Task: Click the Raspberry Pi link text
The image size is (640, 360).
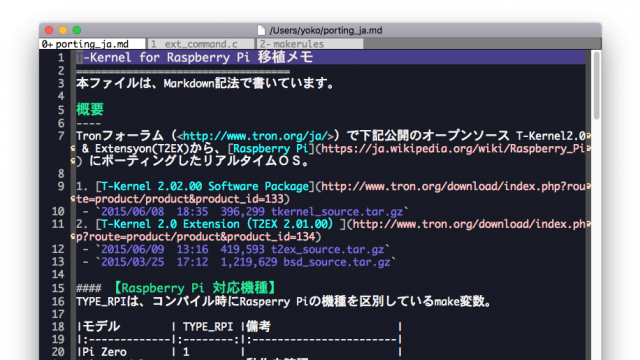Action: click(271, 149)
